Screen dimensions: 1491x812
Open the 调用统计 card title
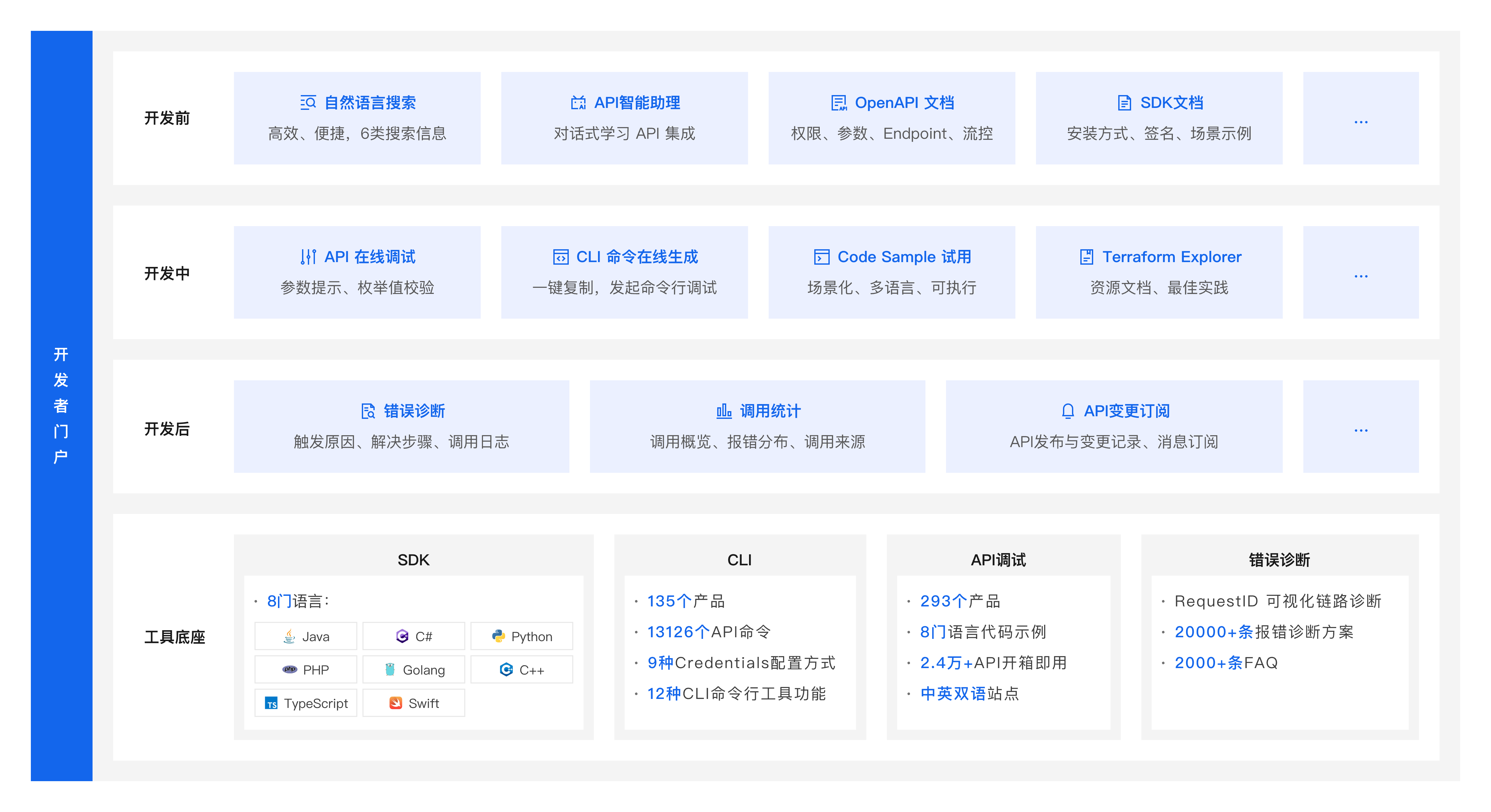click(770, 411)
